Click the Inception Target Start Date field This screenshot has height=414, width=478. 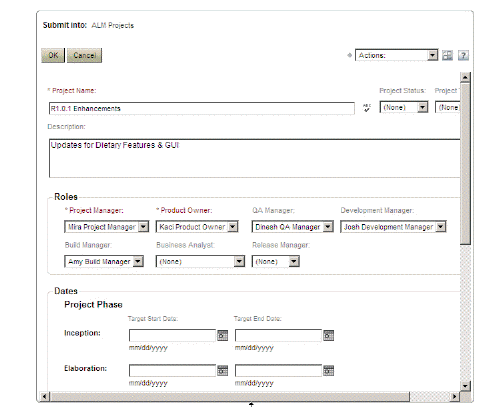[x=172, y=335]
